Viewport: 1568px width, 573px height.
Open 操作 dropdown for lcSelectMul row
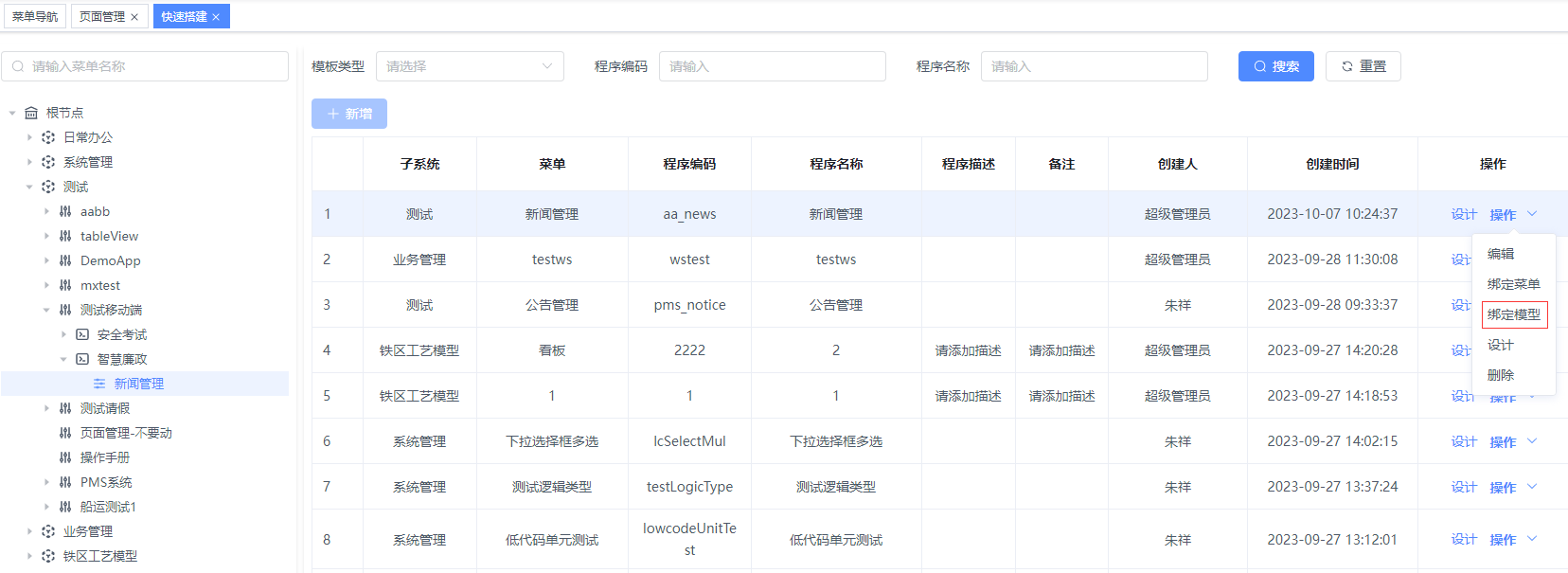[1513, 441]
